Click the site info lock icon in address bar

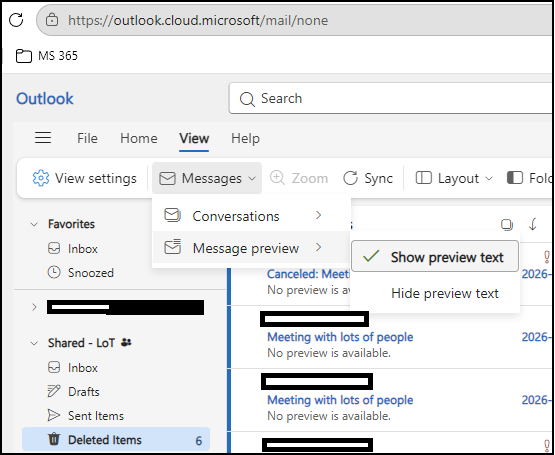[52, 20]
